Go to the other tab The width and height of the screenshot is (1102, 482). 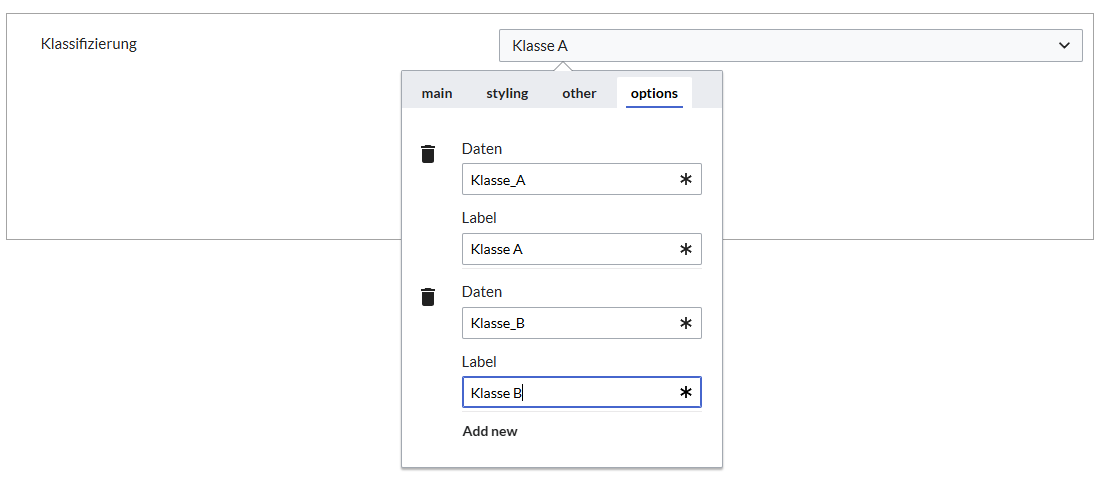click(579, 93)
